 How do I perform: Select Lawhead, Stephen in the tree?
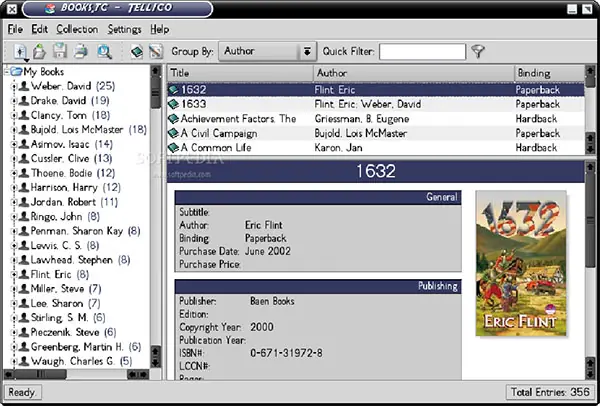coord(80,260)
